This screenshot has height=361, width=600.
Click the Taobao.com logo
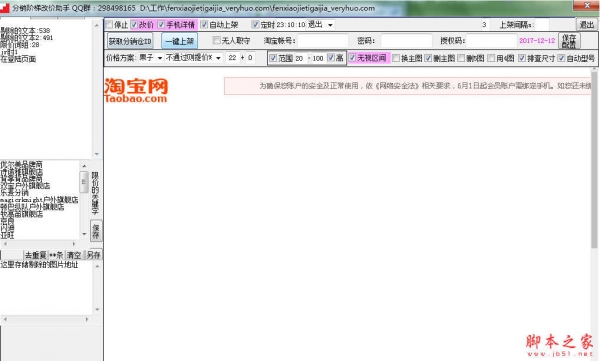click(x=136, y=91)
